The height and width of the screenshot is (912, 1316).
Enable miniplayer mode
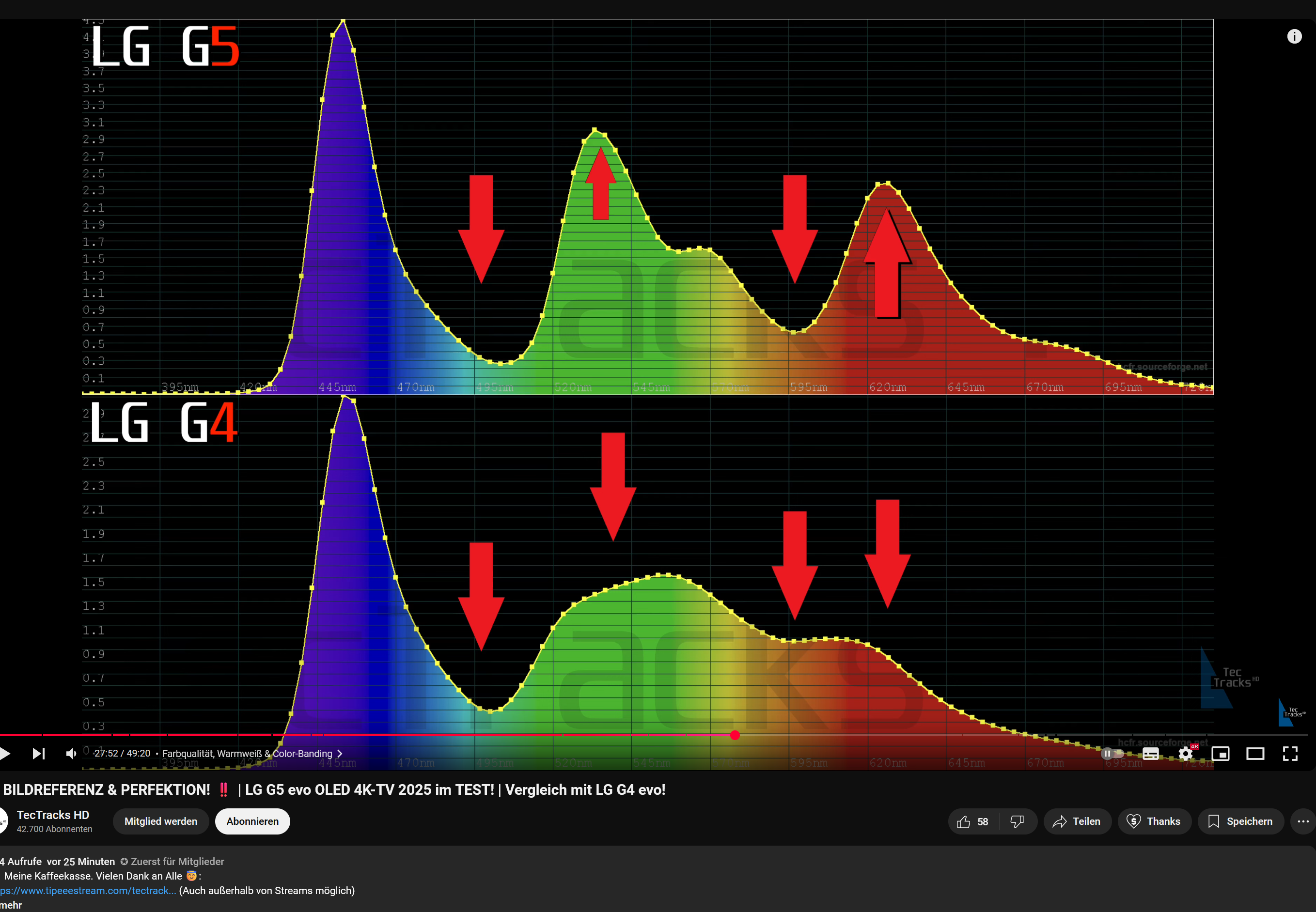point(1220,754)
